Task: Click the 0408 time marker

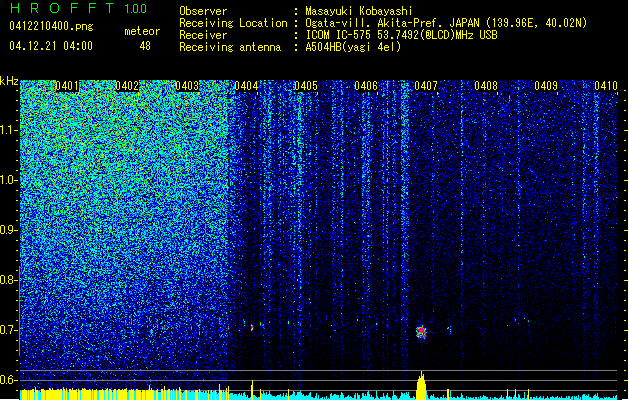Action: pyautogui.click(x=486, y=86)
